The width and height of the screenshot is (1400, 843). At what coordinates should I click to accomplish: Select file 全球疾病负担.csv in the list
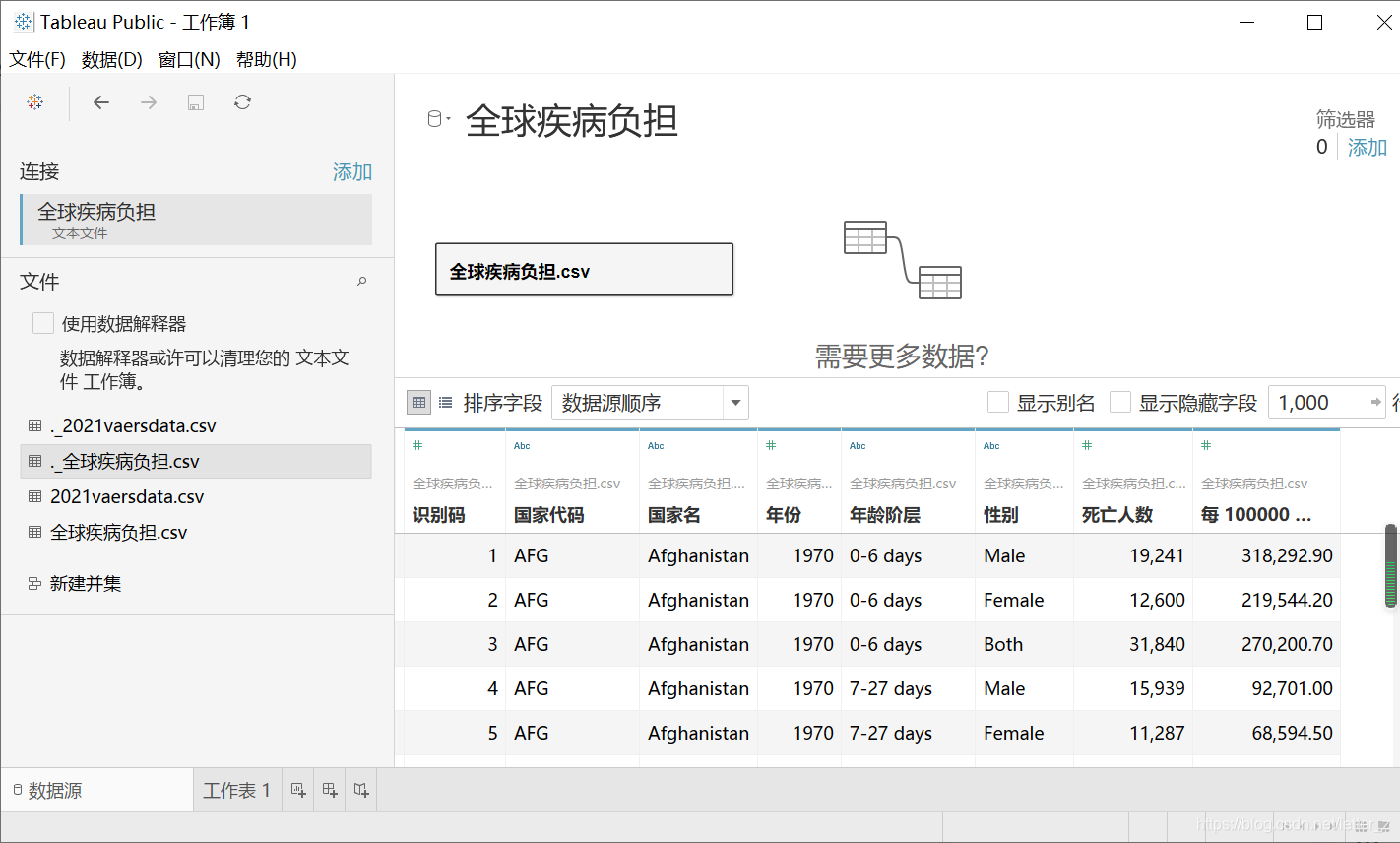(x=196, y=533)
